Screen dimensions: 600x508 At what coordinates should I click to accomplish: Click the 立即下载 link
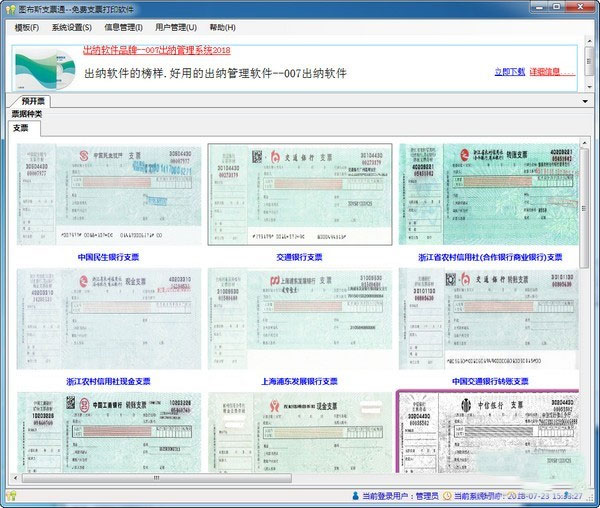510,72
